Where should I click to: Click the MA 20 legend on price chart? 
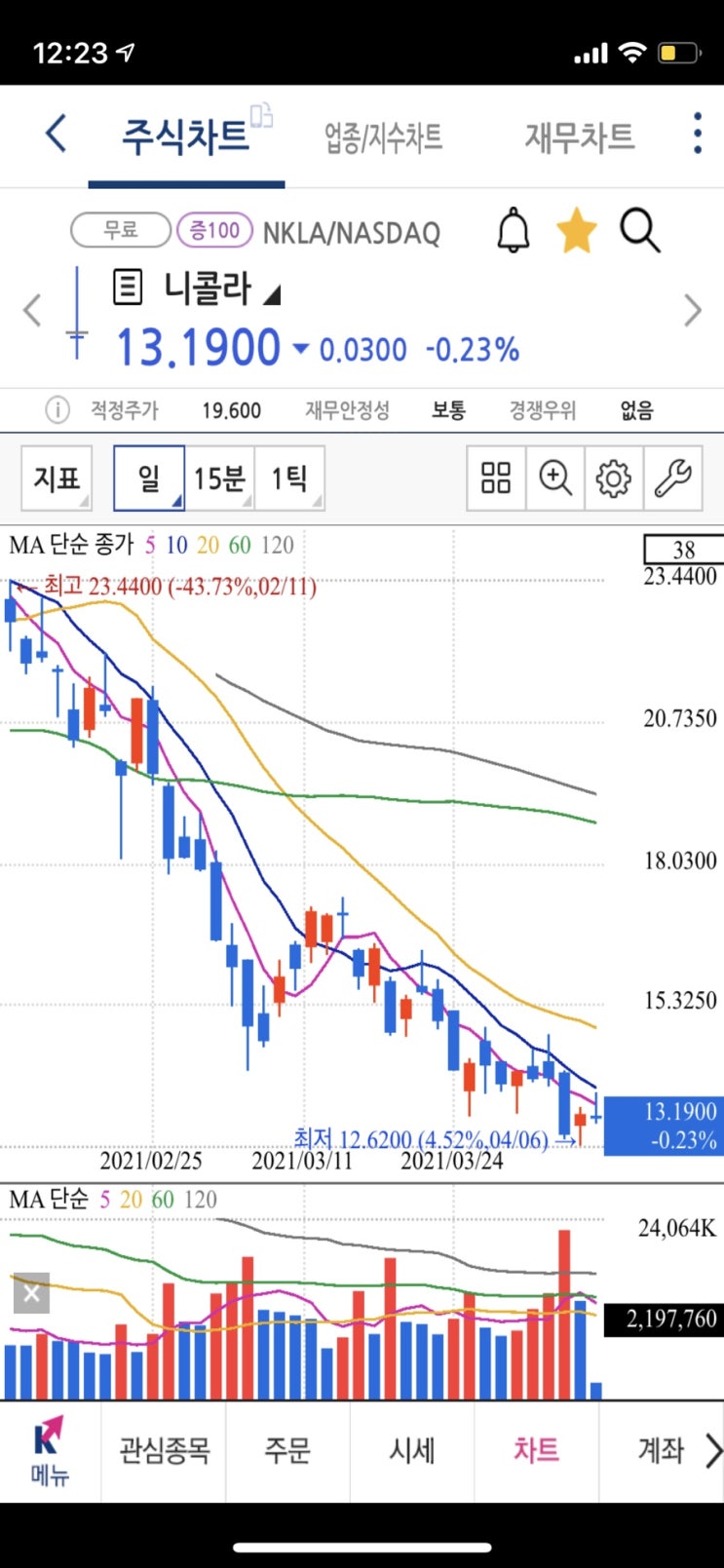[208, 545]
